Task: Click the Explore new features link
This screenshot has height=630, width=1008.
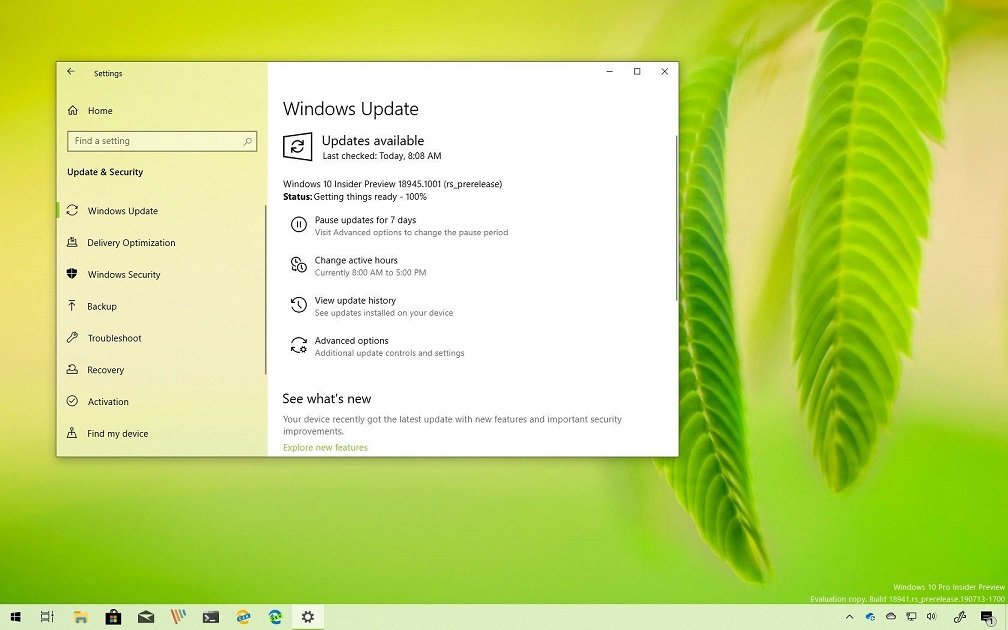Action: (x=325, y=448)
